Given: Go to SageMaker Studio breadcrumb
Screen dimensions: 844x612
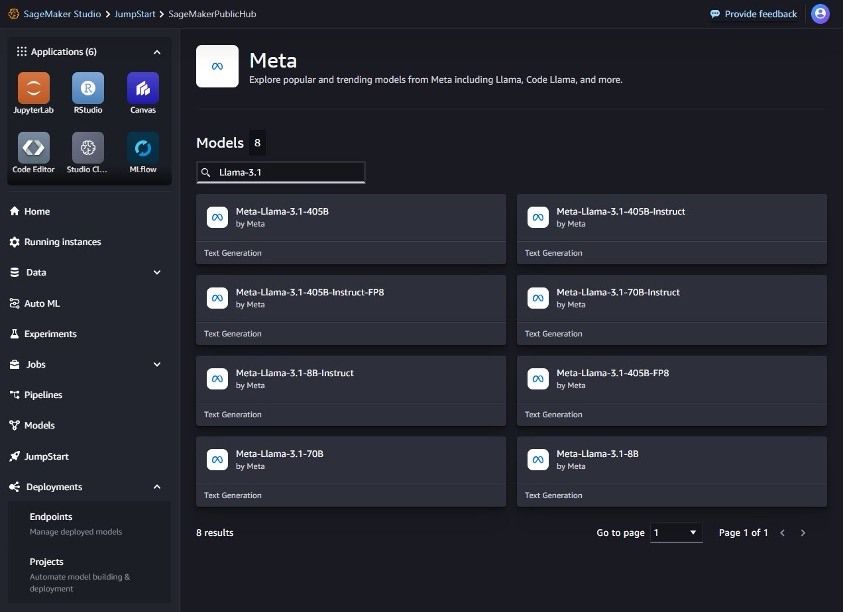Looking at the screenshot, I should pyautogui.click(x=62, y=14).
